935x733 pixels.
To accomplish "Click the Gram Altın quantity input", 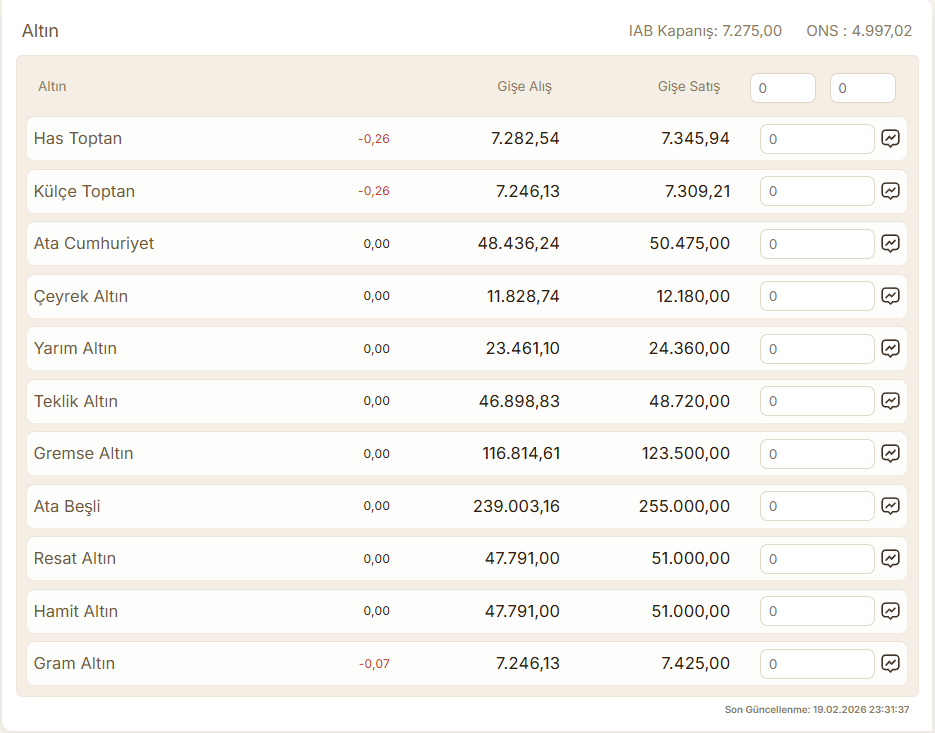I will click(x=817, y=663).
